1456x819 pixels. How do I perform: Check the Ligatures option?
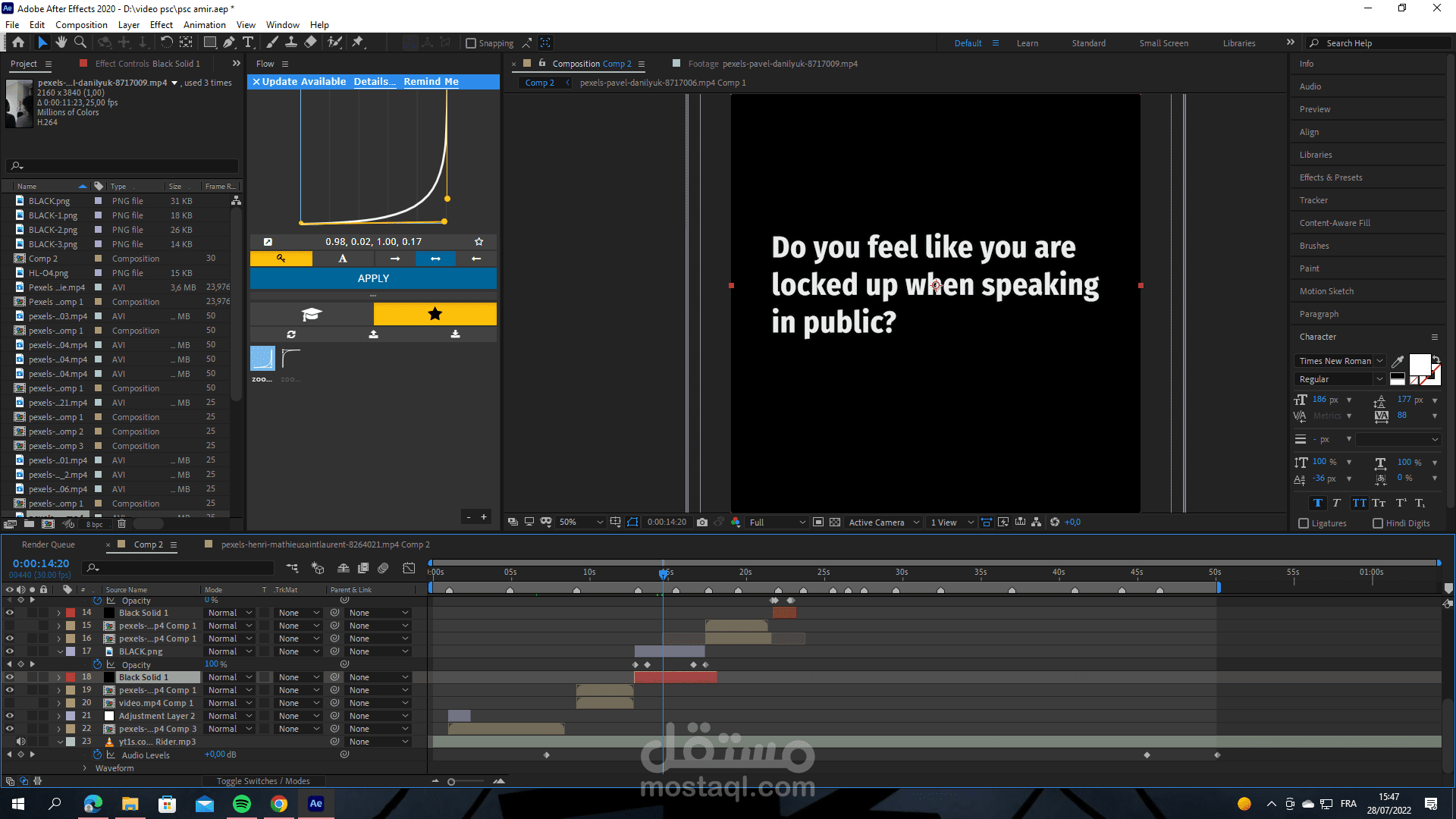coord(1304,523)
